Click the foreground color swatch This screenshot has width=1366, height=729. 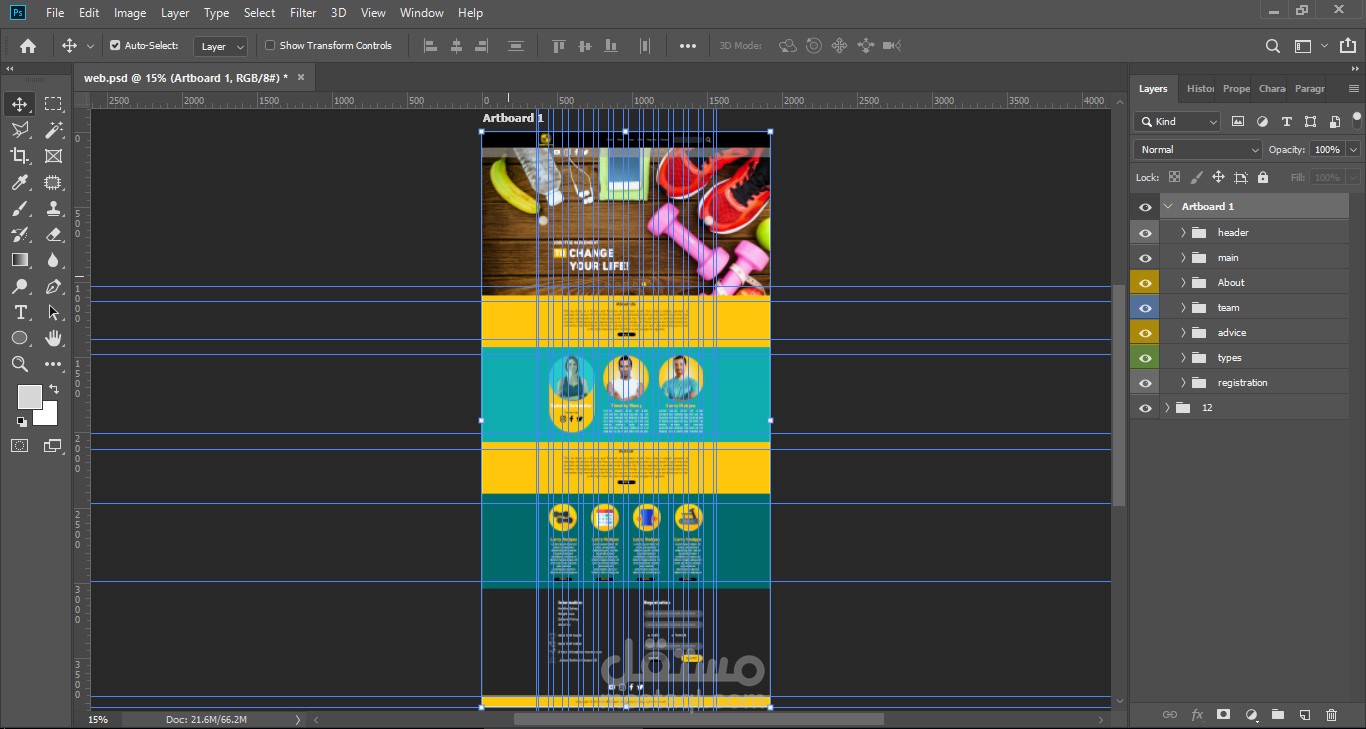tap(29, 396)
